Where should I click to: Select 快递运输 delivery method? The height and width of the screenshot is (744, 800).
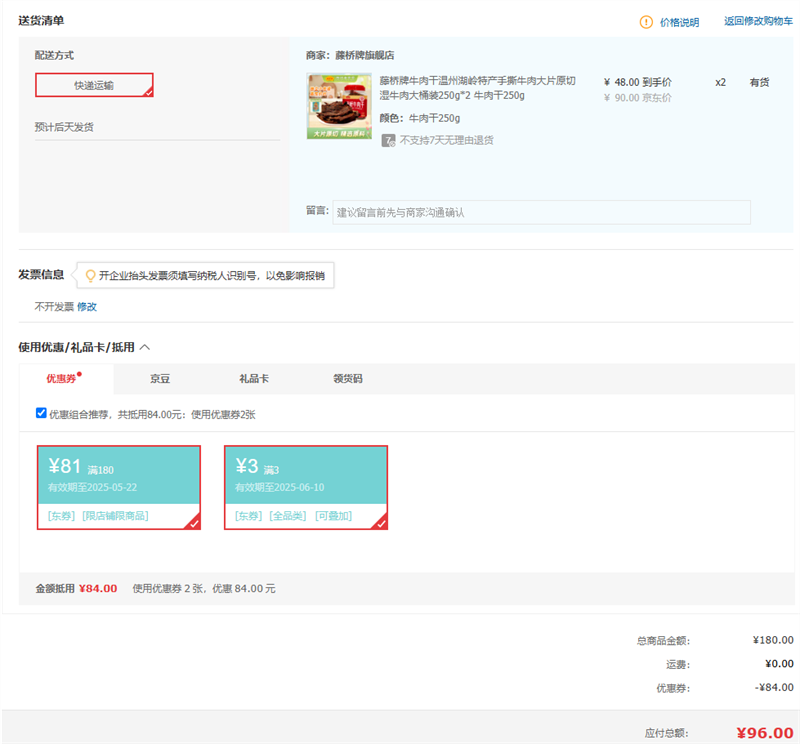[94, 85]
